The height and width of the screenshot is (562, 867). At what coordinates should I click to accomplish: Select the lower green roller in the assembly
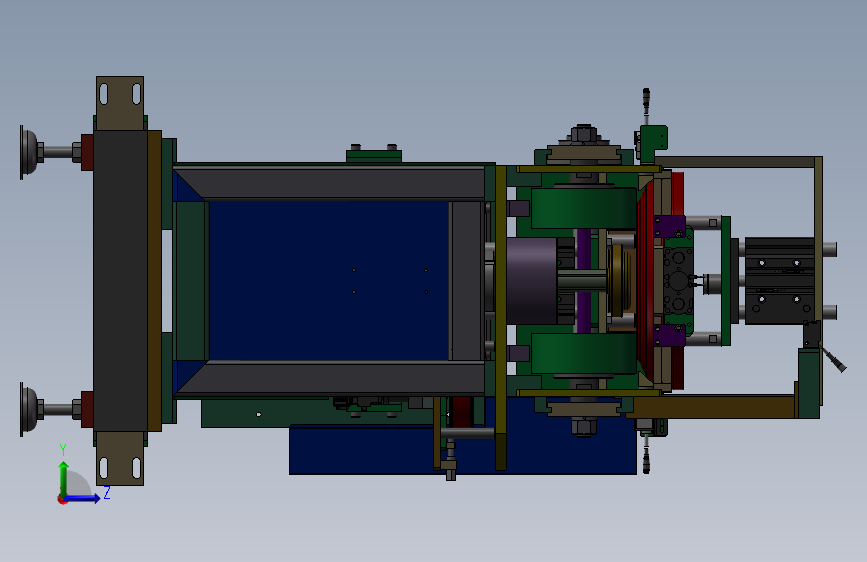[x=583, y=353]
